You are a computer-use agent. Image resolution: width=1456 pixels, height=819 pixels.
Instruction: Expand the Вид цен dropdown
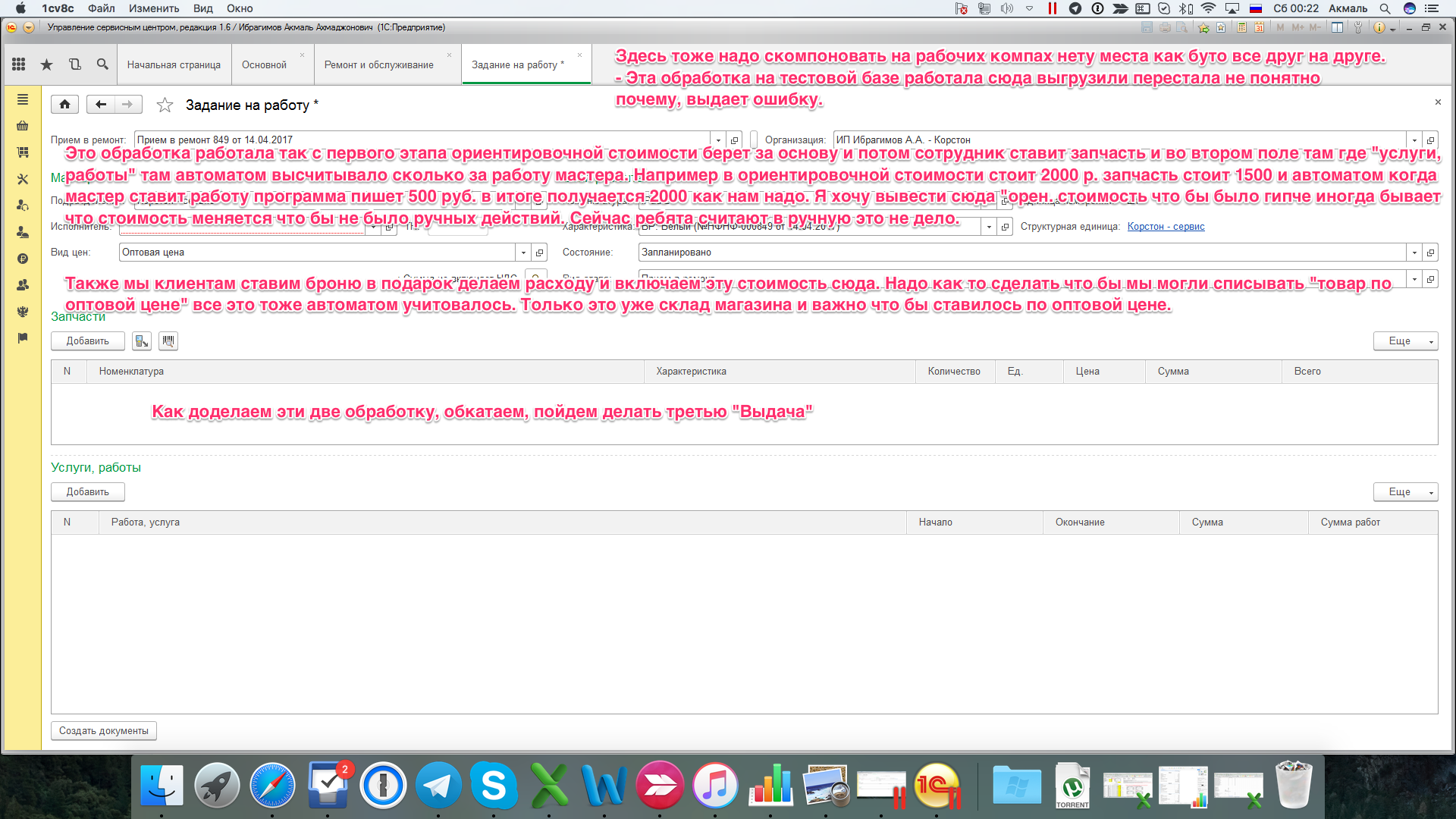[x=523, y=253]
